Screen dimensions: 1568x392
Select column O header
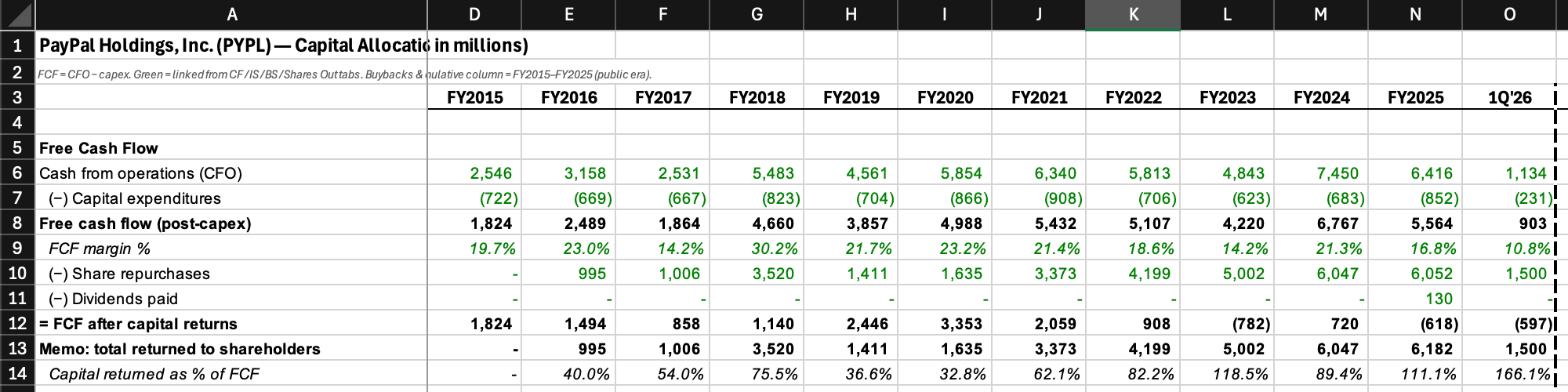1509,14
